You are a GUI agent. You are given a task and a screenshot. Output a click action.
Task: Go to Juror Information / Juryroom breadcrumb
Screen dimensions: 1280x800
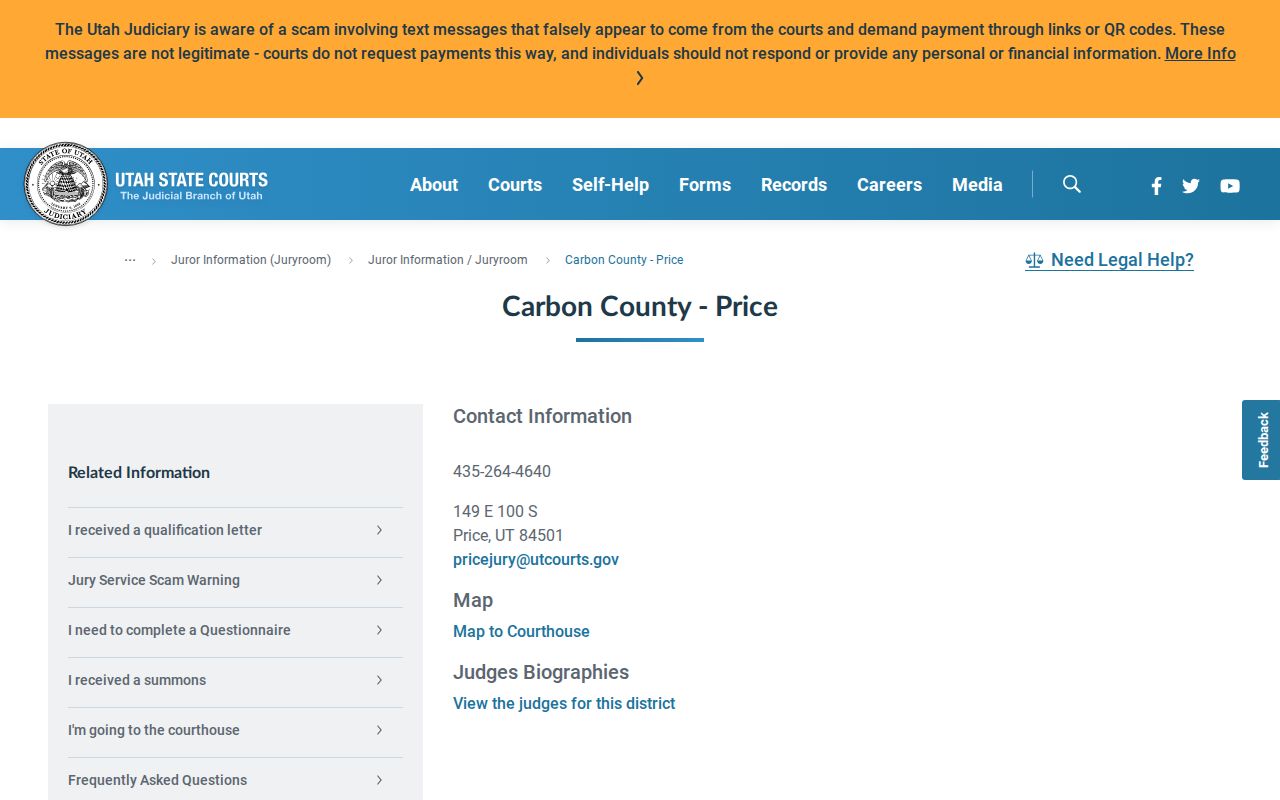pos(448,260)
